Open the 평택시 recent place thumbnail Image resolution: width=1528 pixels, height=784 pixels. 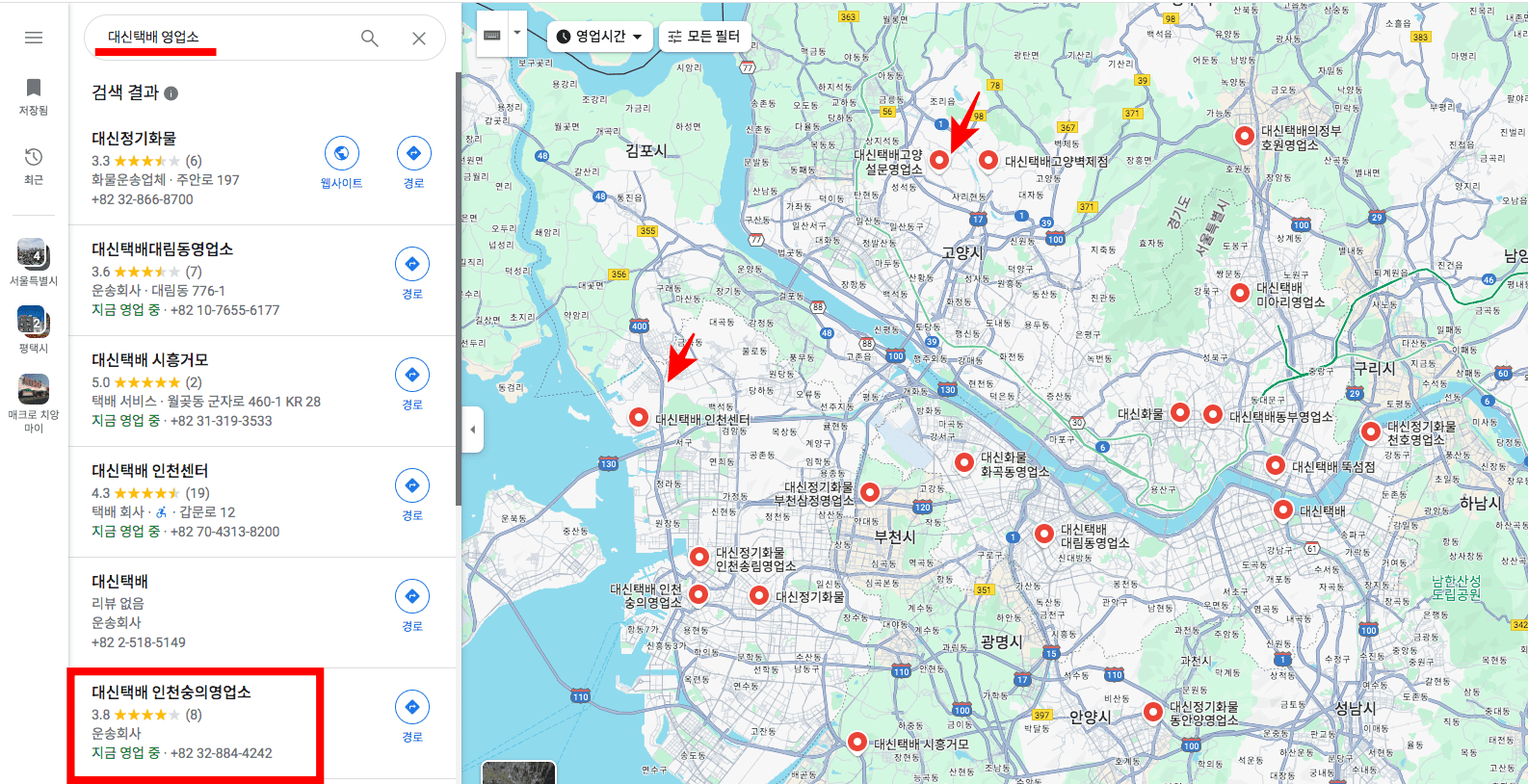click(x=34, y=321)
